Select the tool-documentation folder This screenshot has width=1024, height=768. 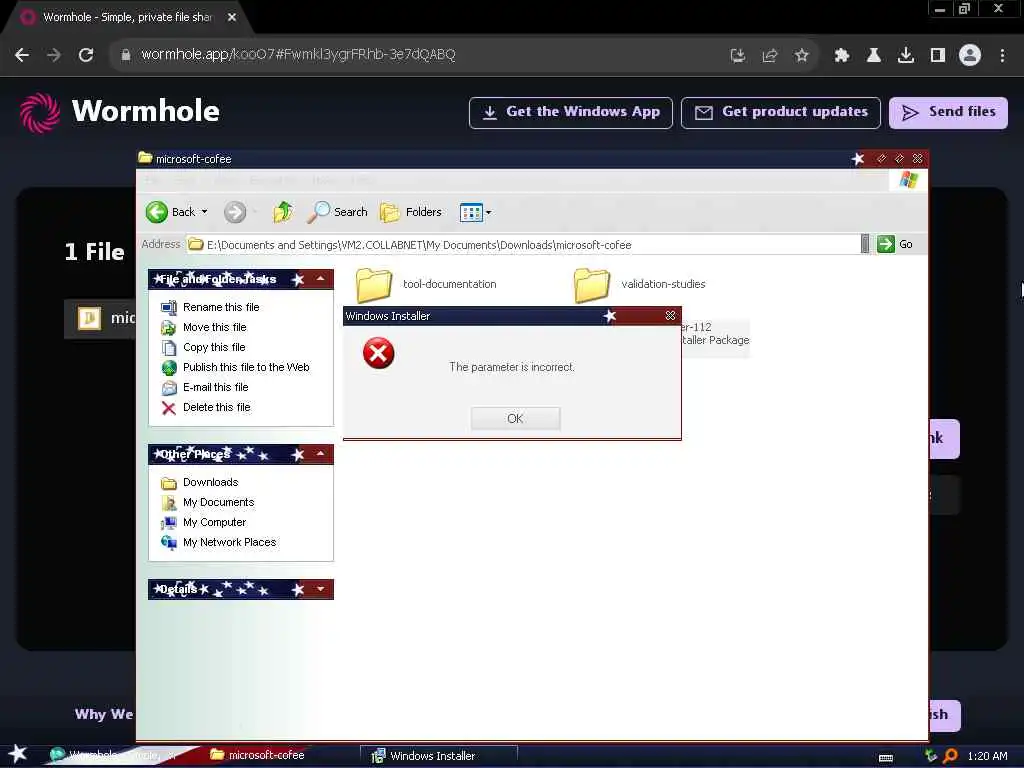click(426, 285)
